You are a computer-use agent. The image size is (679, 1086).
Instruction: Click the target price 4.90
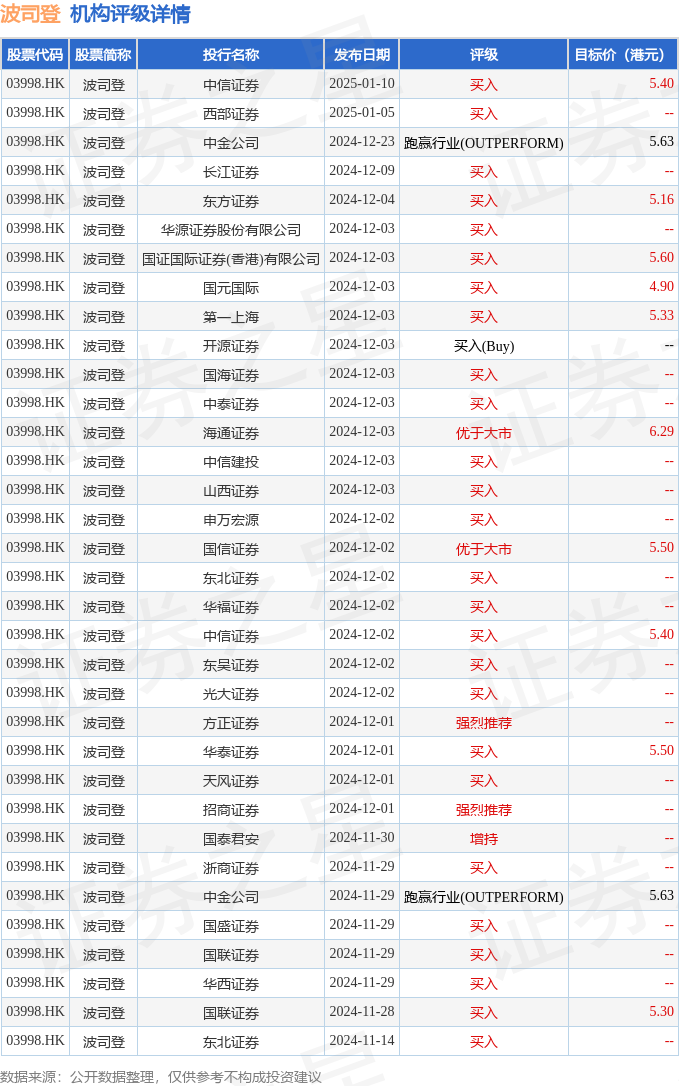coord(661,287)
